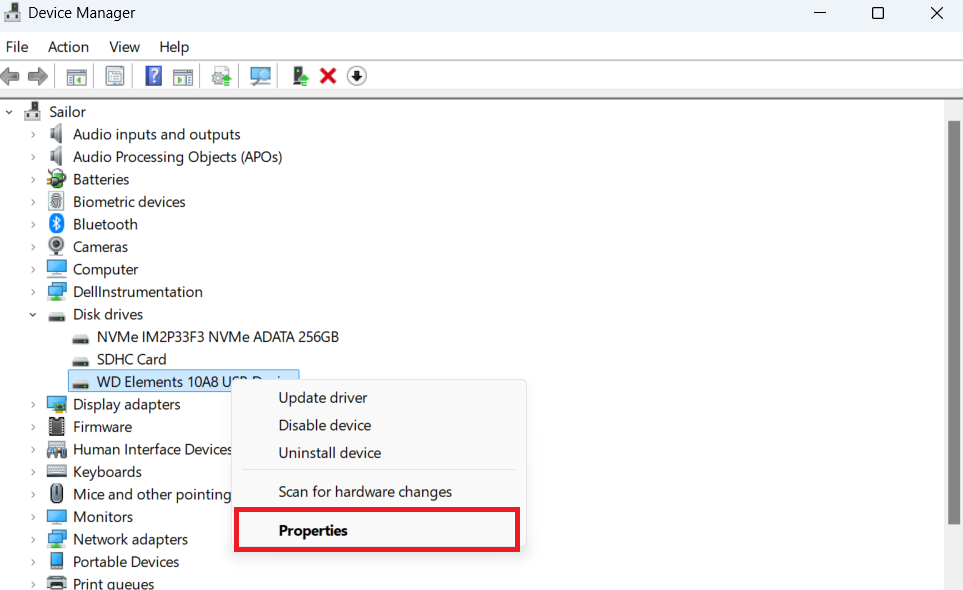Click the Sailor computer root icon
This screenshot has height=590, width=963.
(x=33, y=111)
